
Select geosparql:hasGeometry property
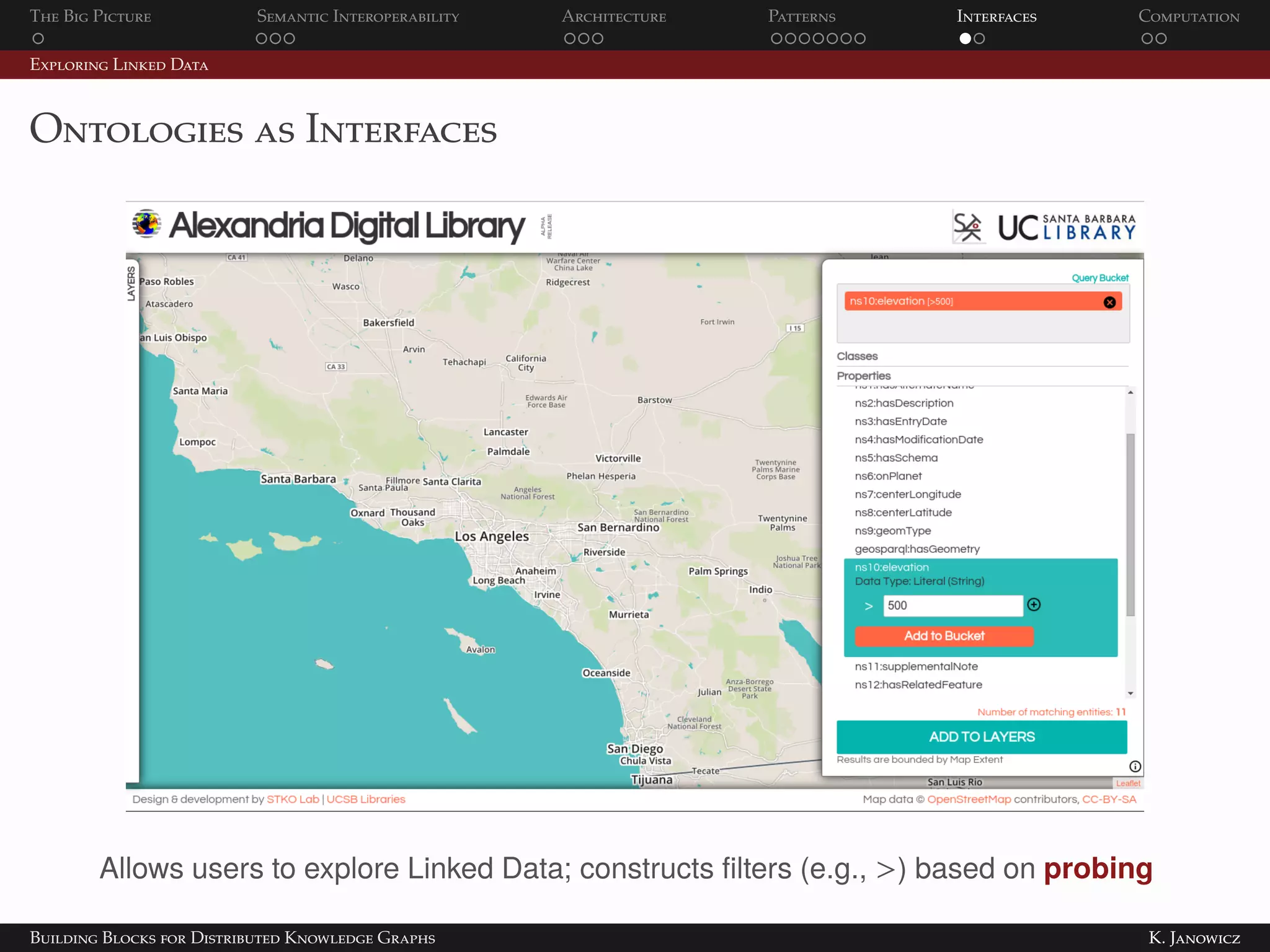pos(917,549)
